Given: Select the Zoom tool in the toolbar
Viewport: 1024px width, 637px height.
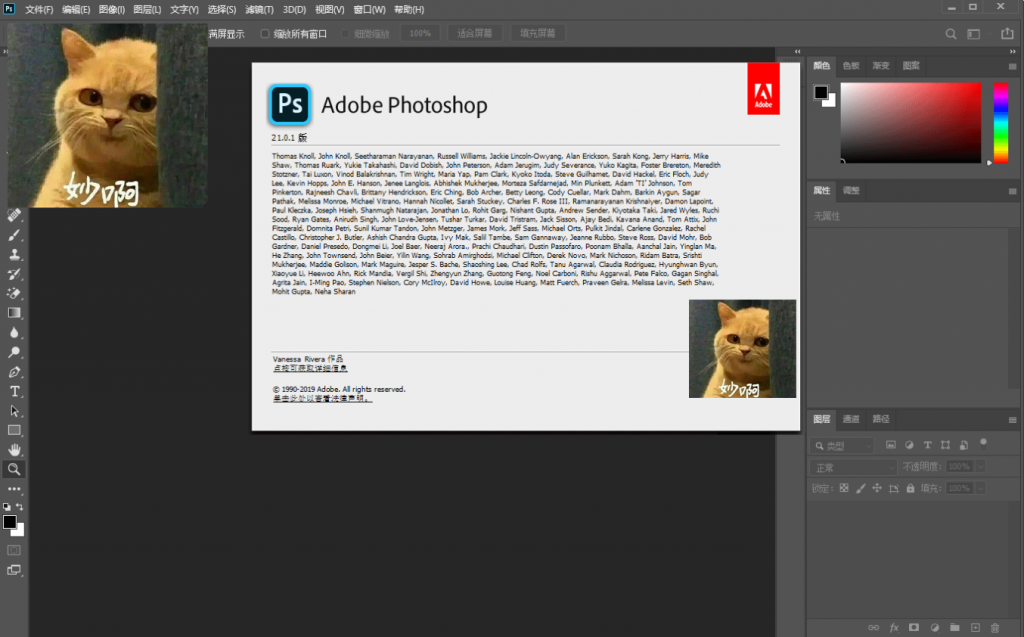Looking at the screenshot, I should tap(14, 469).
